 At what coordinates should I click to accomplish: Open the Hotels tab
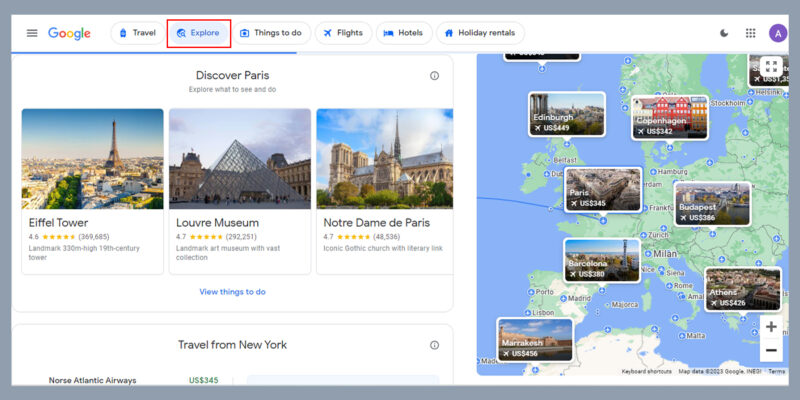404,33
